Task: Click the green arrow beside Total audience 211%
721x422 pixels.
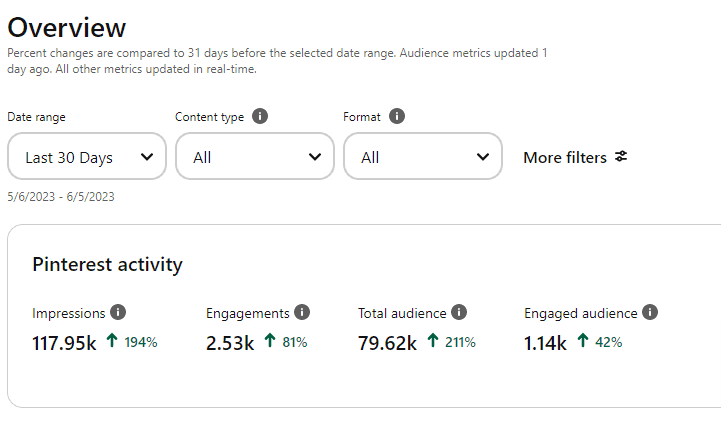Action: point(433,342)
